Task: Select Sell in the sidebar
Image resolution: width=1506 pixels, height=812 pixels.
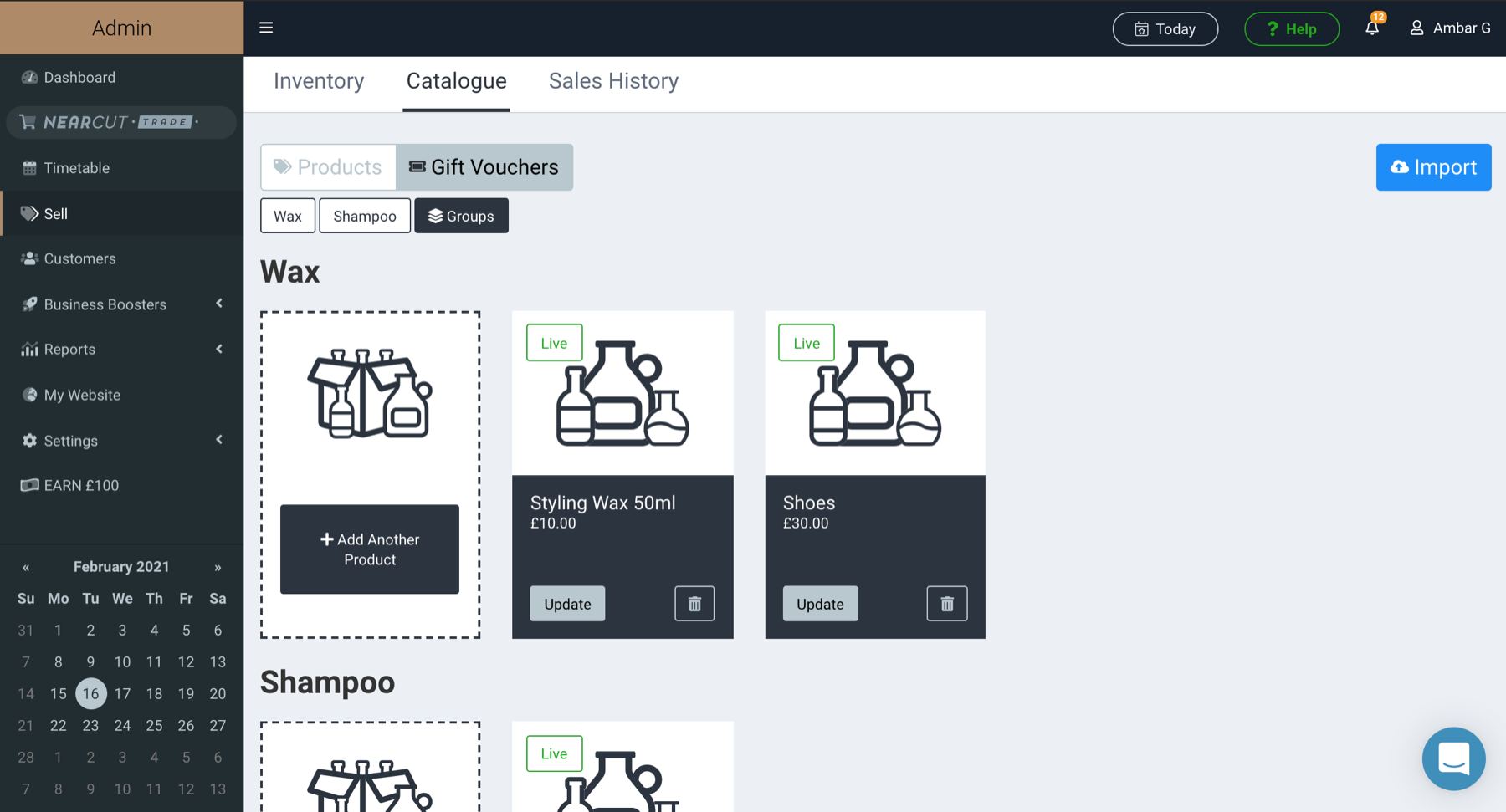Action: [121, 213]
